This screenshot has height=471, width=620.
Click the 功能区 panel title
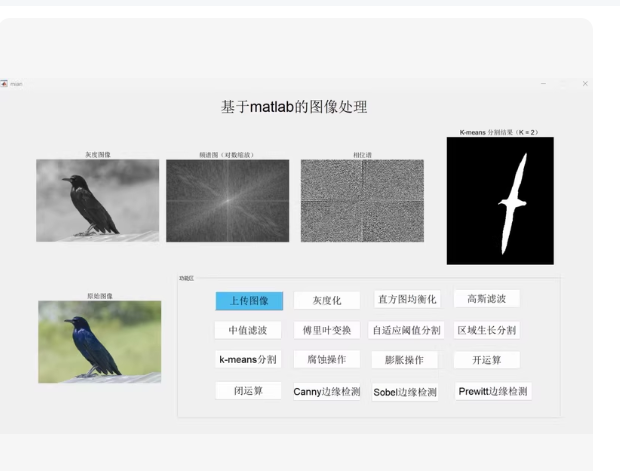(186, 278)
